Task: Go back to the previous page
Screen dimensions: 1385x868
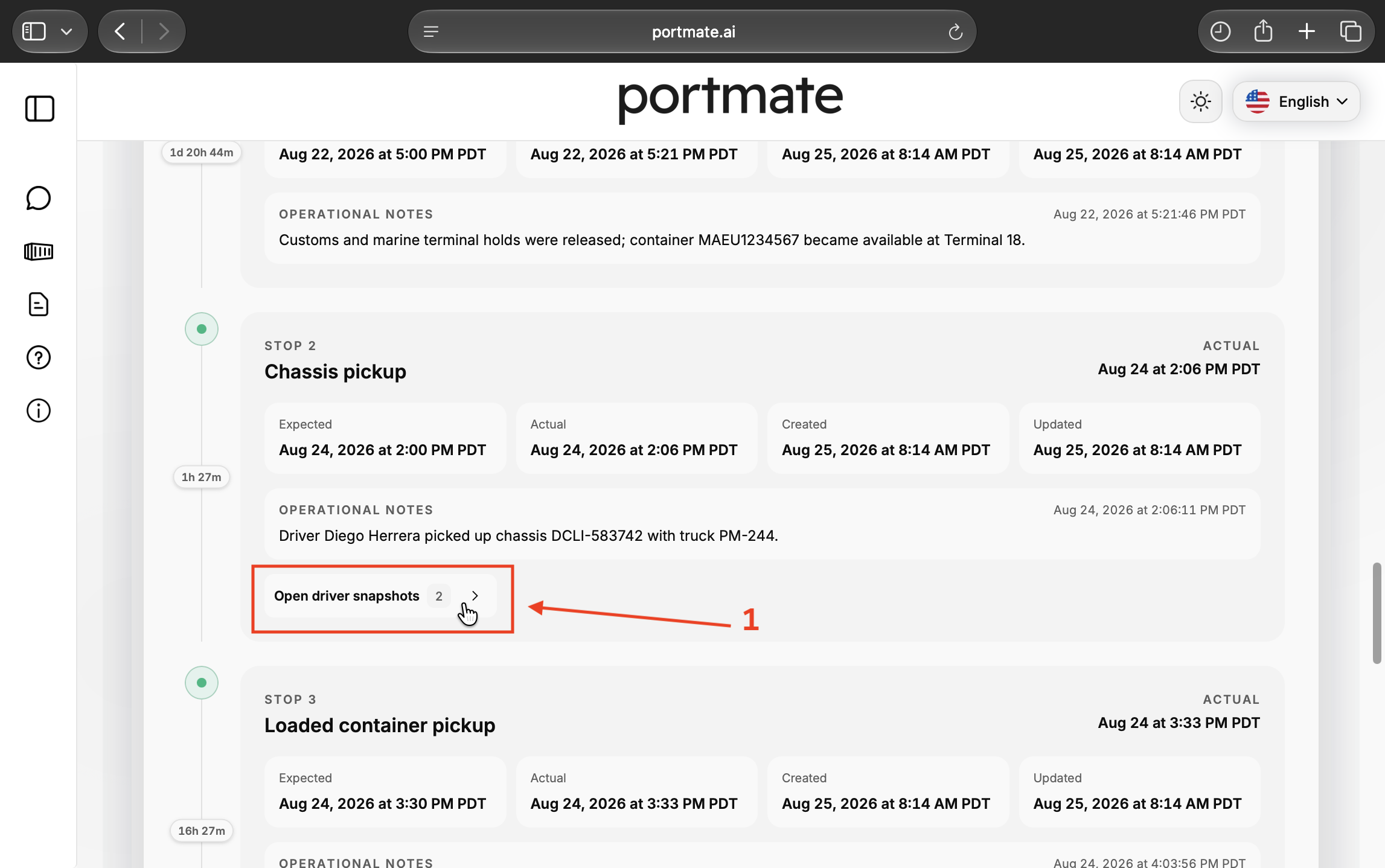Action: pyautogui.click(x=120, y=31)
